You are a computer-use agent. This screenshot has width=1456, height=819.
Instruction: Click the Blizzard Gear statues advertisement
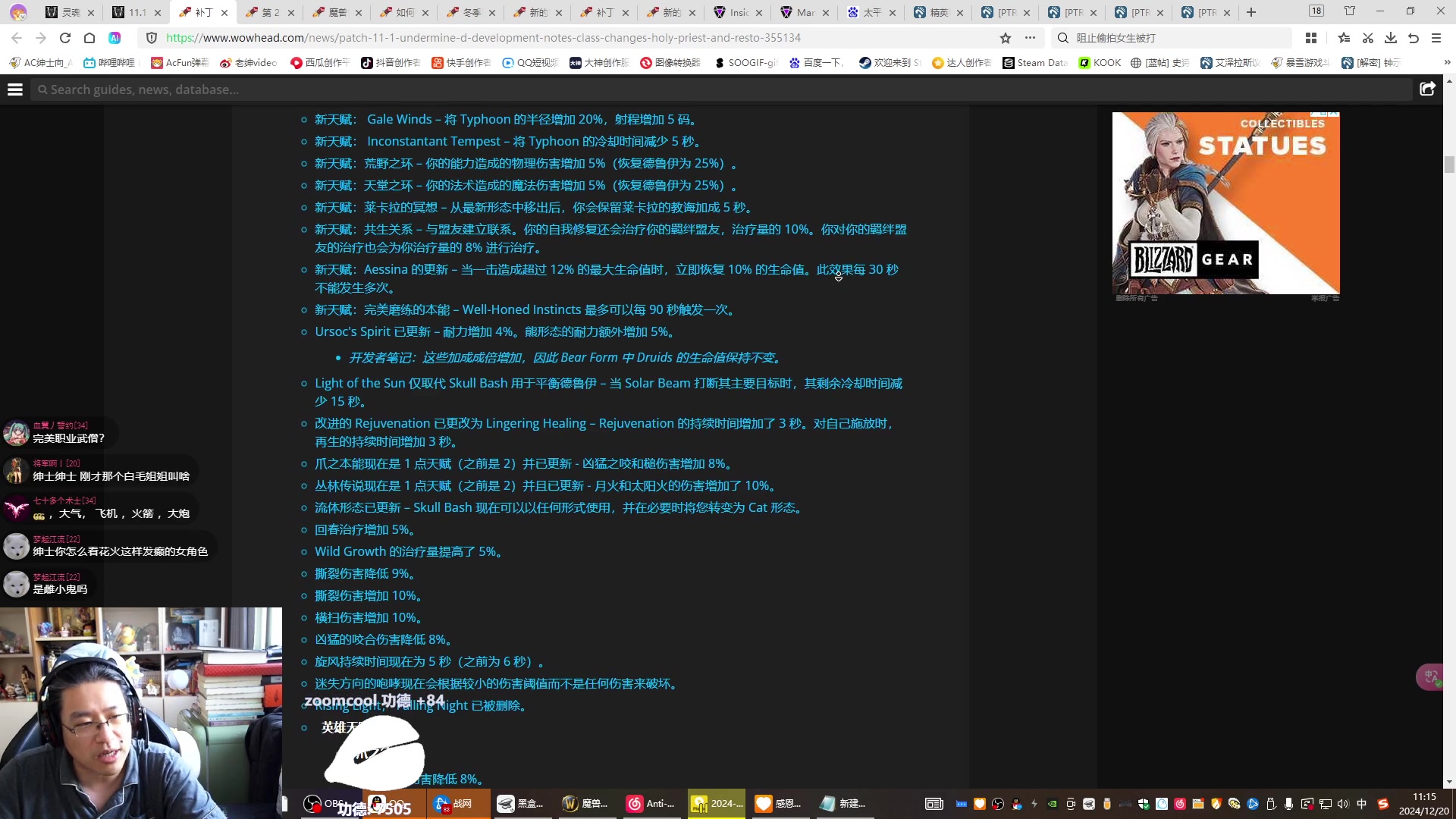pyautogui.click(x=1225, y=203)
